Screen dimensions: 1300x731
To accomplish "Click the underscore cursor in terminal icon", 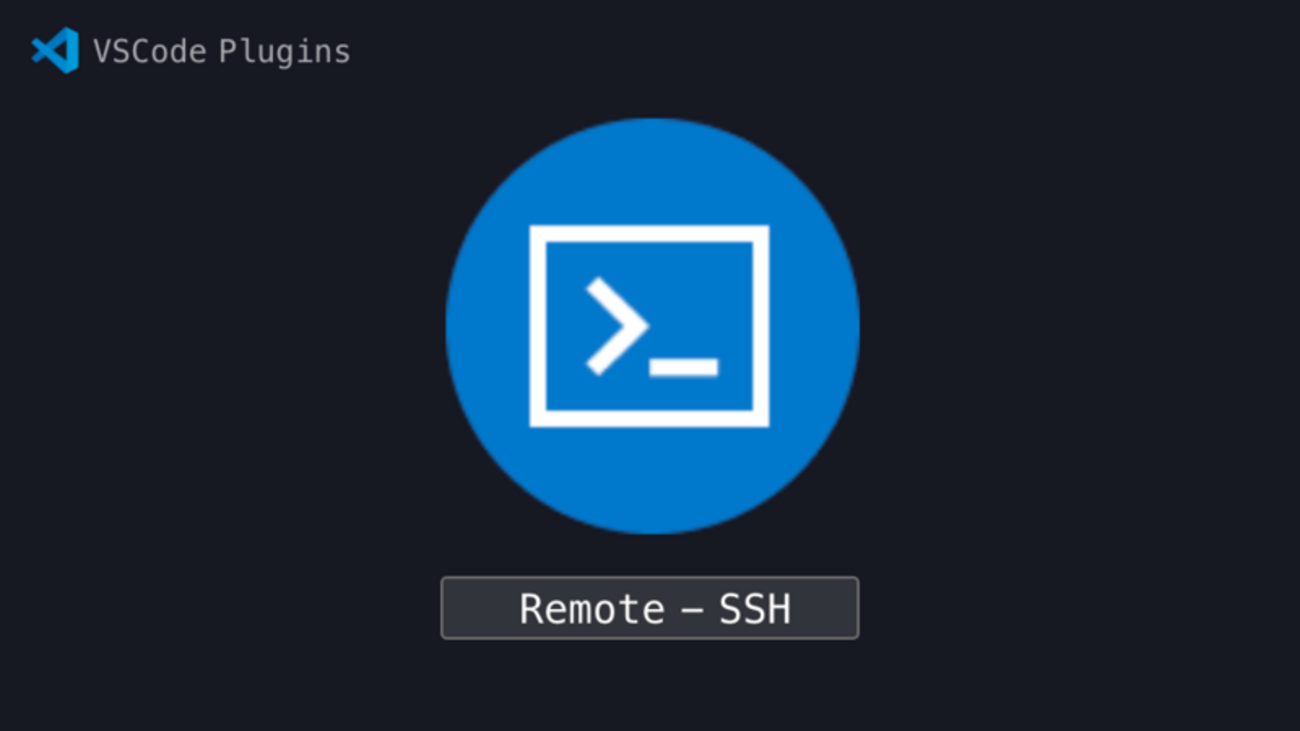I will click(x=684, y=367).
